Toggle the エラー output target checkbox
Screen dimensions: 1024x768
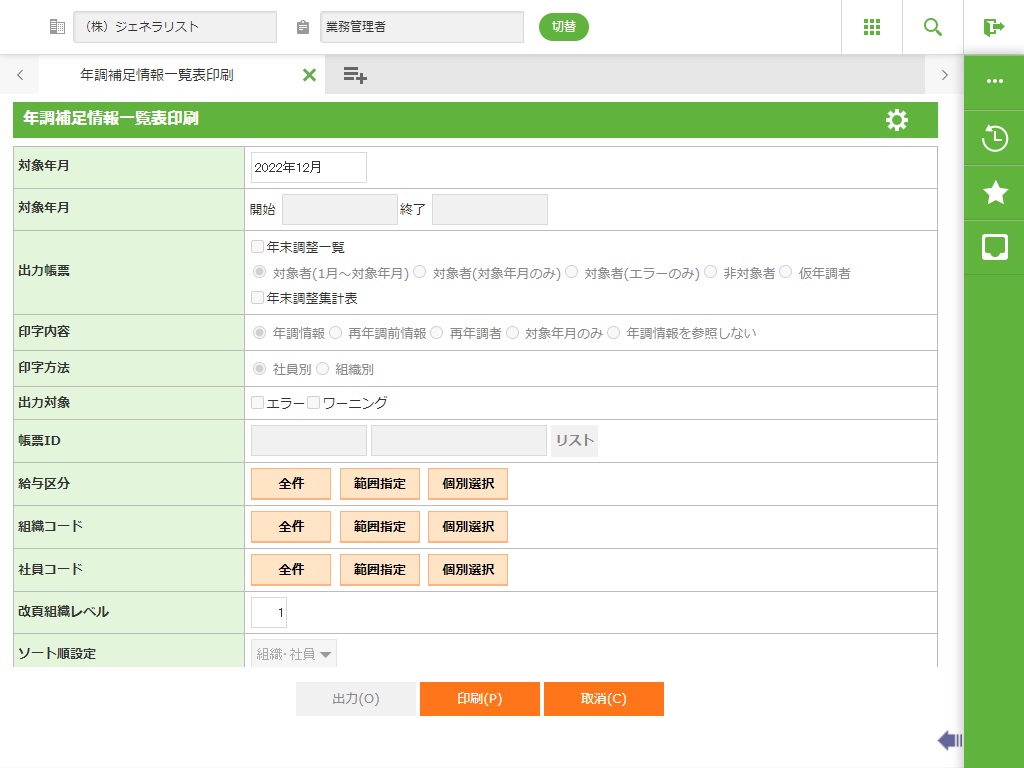coord(258,403)
